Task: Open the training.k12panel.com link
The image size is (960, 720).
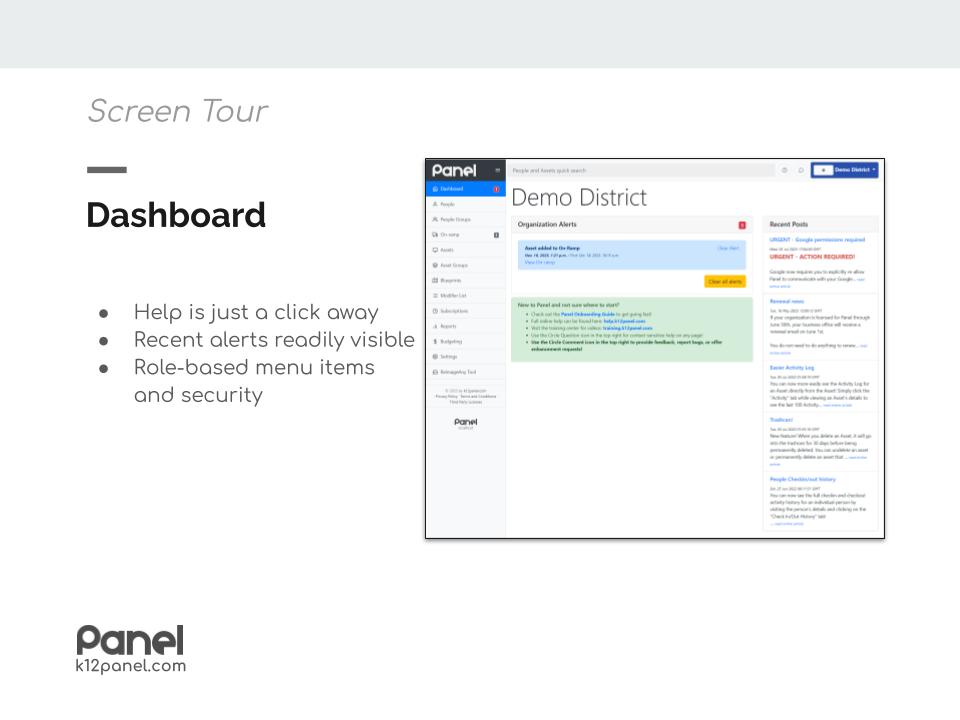Action: pos(627,328)
